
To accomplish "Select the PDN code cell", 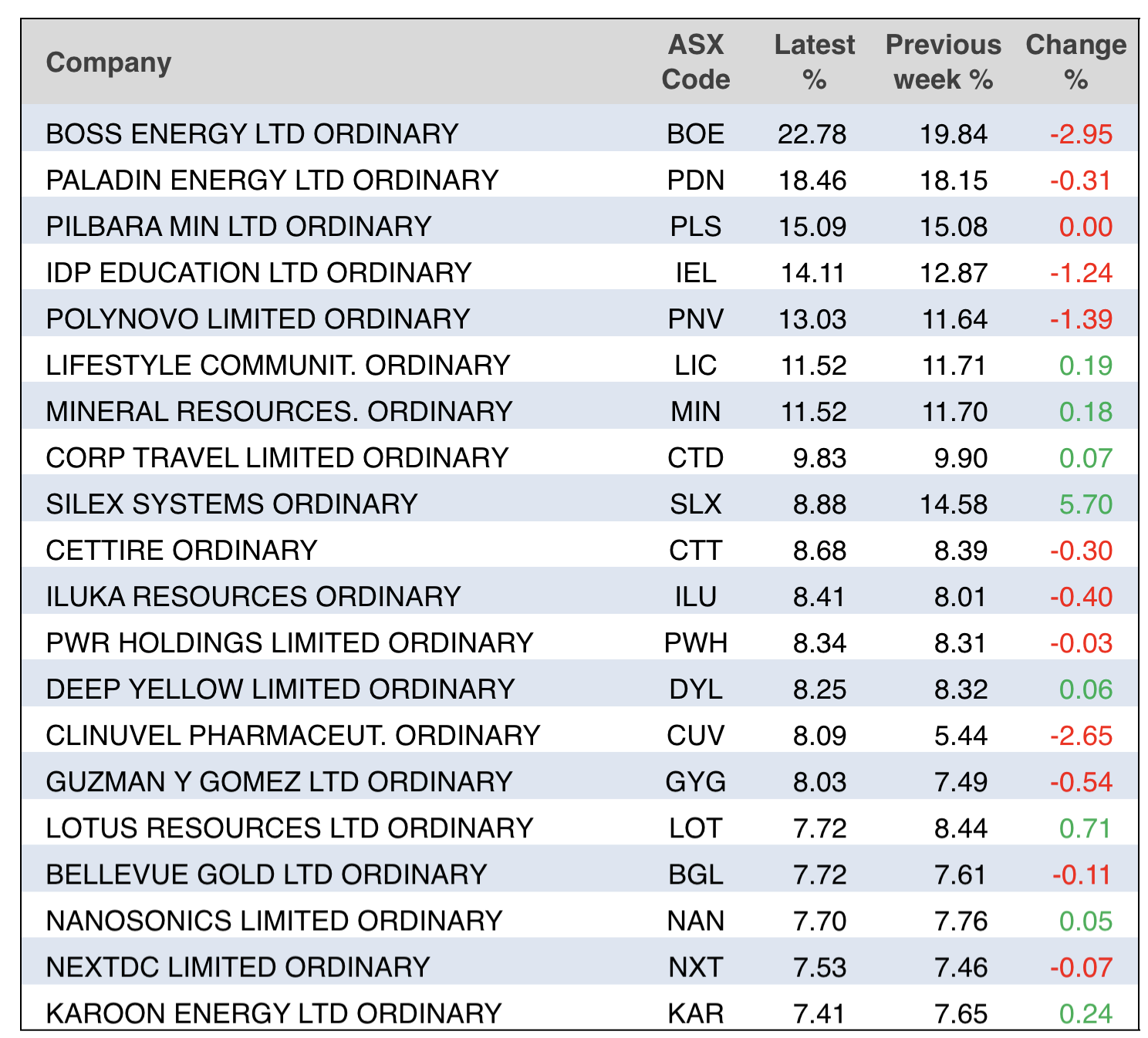I will [695, 180].
